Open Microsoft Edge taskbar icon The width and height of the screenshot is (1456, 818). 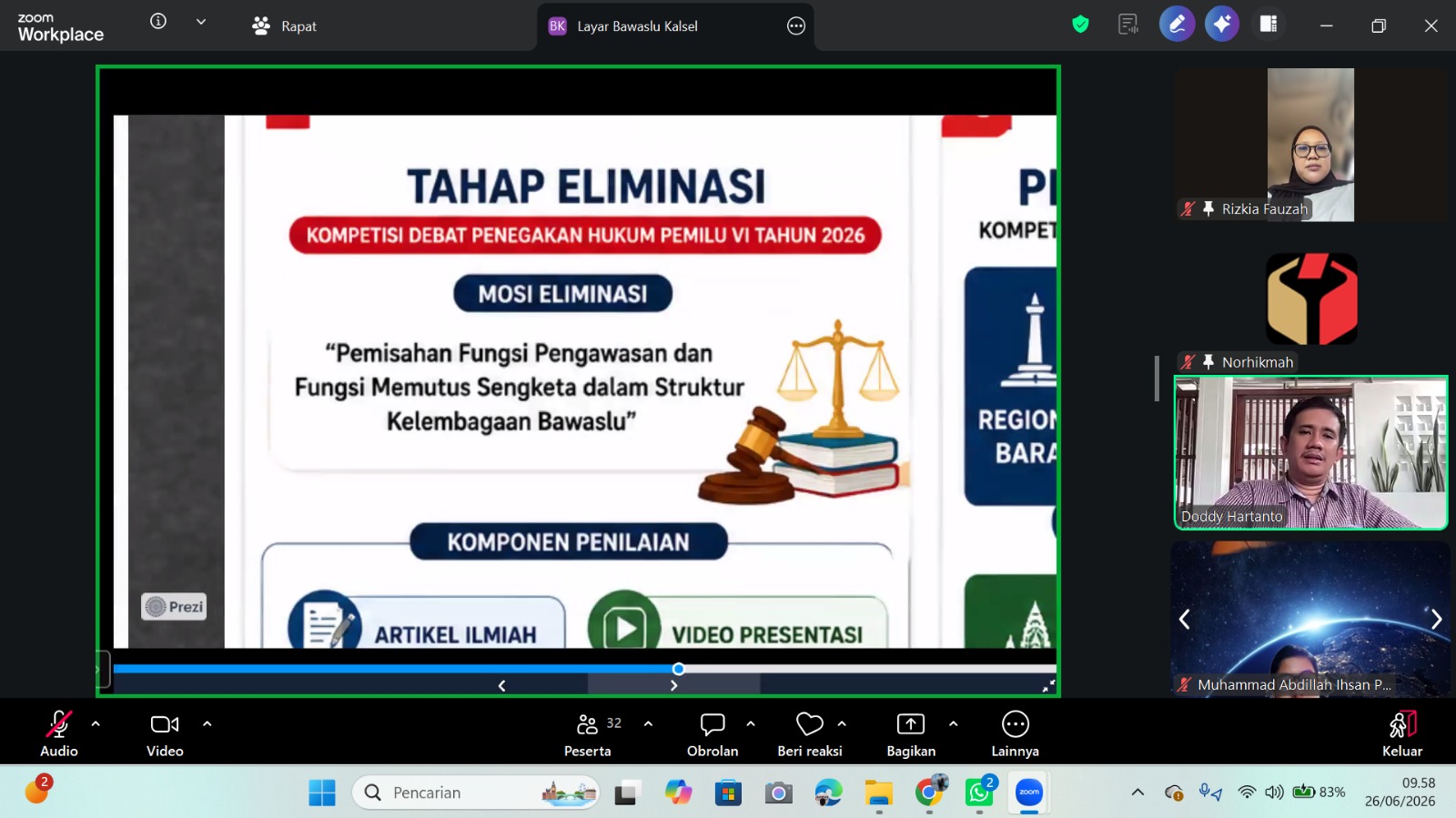pyautogui.click(x=828, y=793)
